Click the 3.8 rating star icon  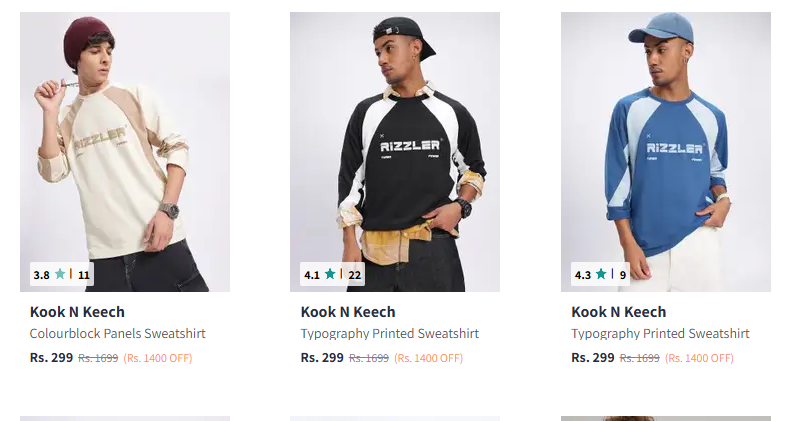(x=60, y=274)
